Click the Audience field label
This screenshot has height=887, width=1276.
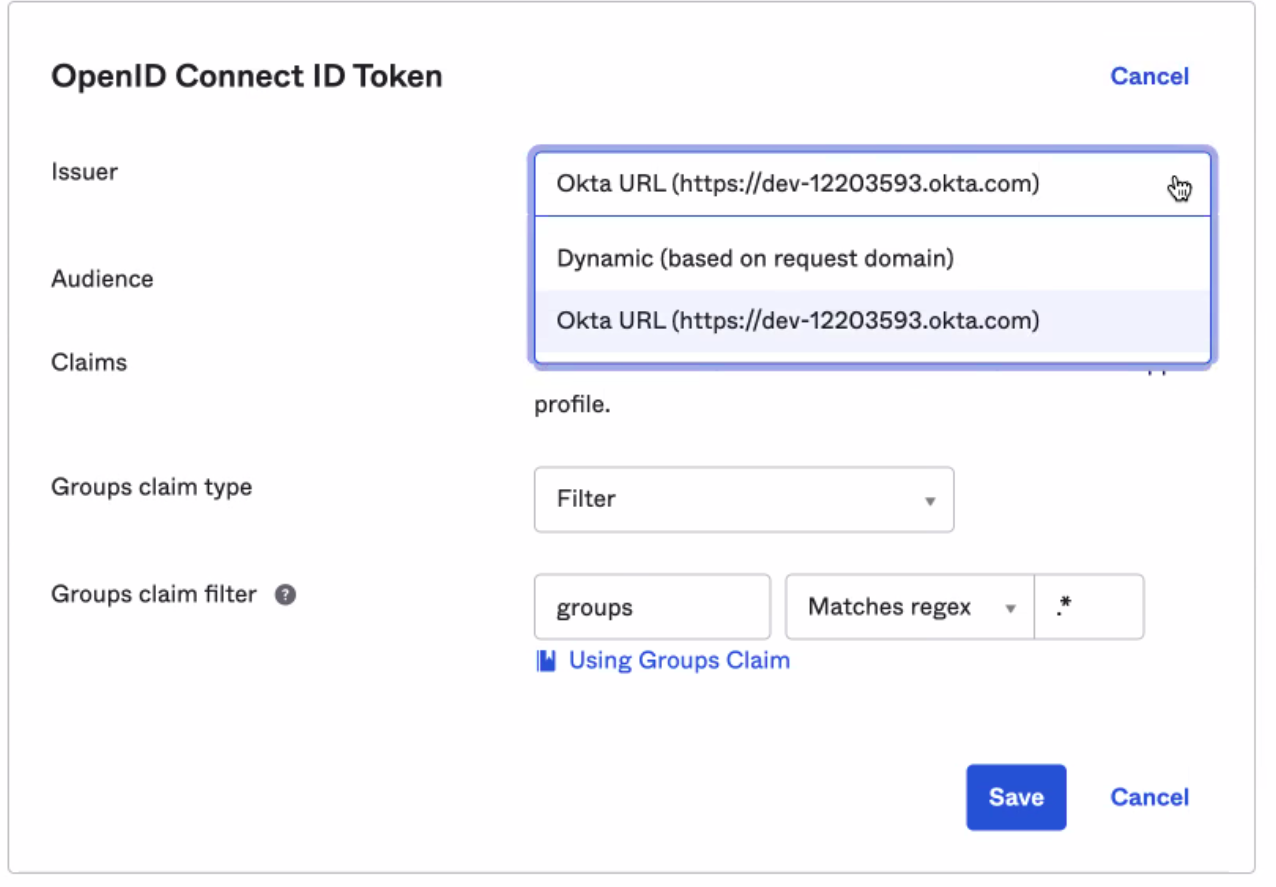point(102,279)
